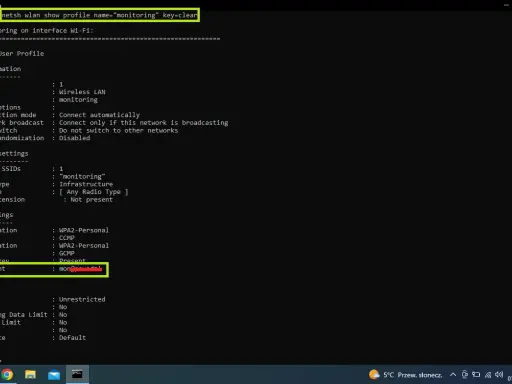Click the 'Default' cost source value

pyautogui.click(x=72, y=338)
